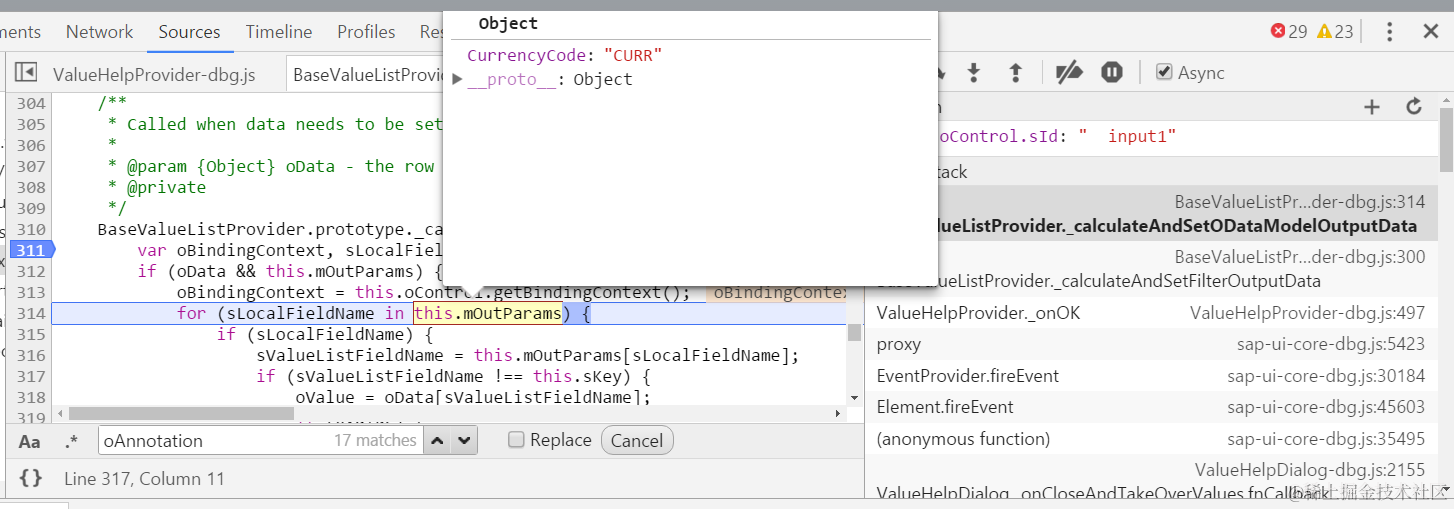Select the BaseValueListProvider file tab

click(367, 75)
